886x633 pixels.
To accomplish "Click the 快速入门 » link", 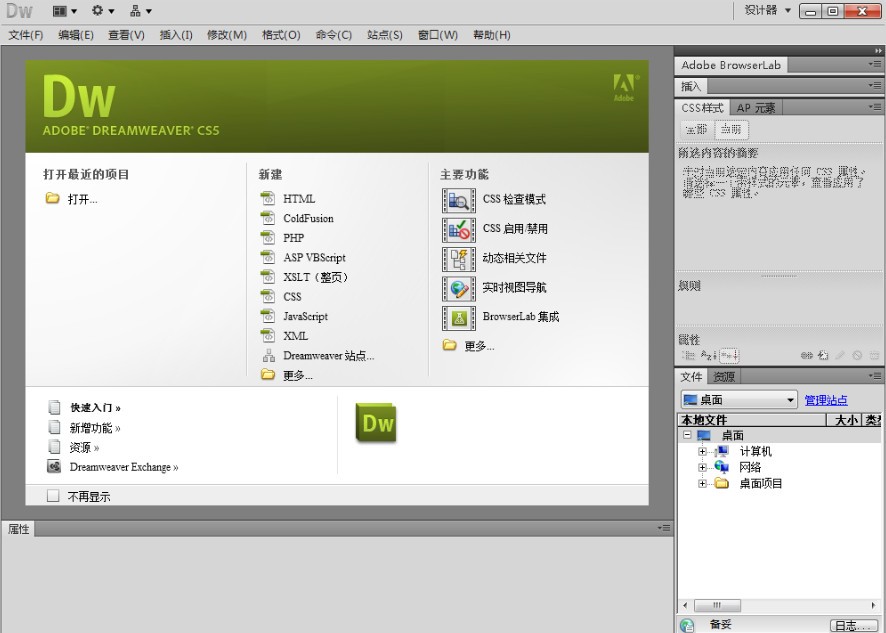I will [x=95, y=407].
